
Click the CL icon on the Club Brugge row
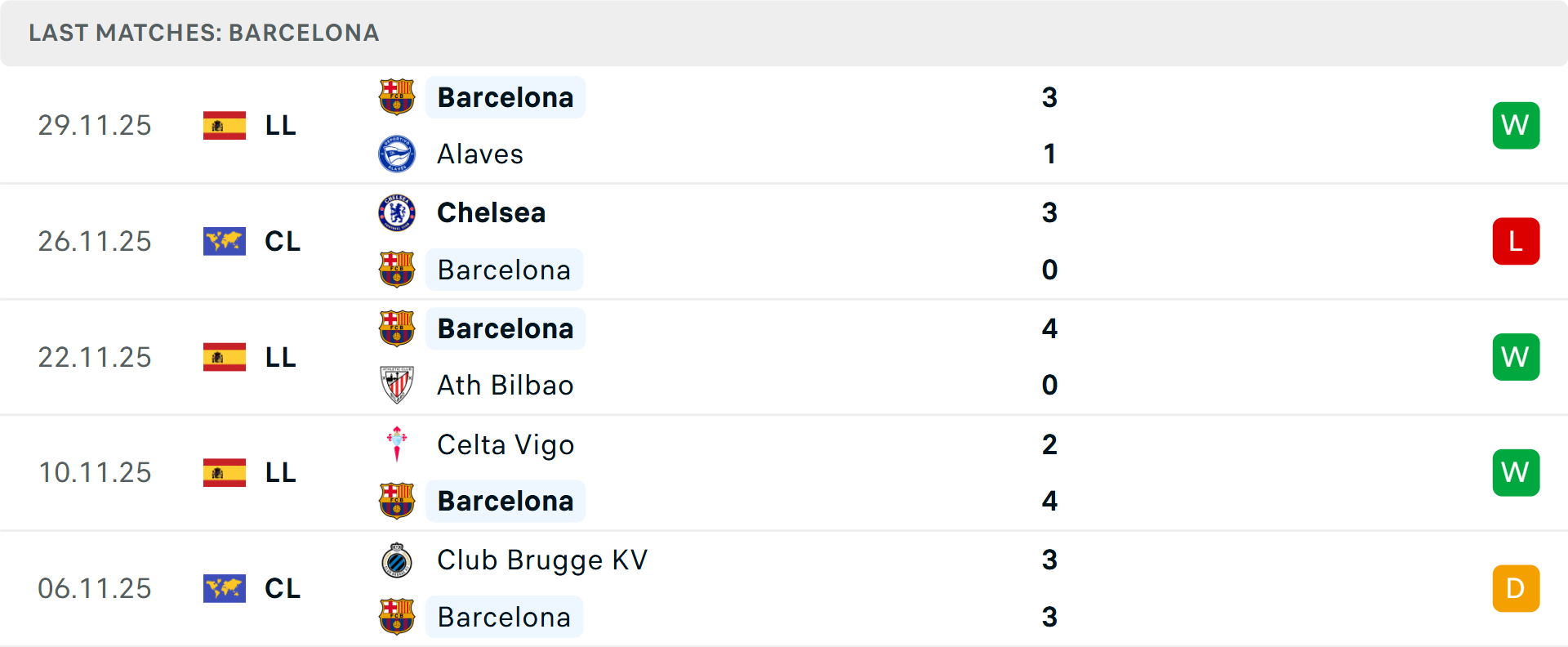225,588
